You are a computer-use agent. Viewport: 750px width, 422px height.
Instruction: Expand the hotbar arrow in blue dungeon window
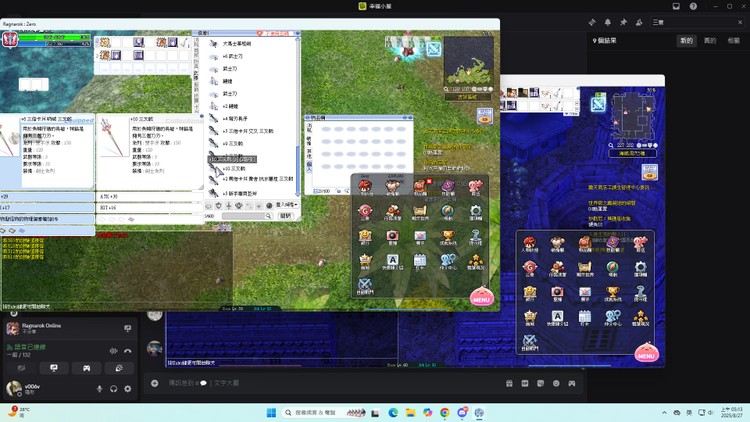tap(570, 114)
